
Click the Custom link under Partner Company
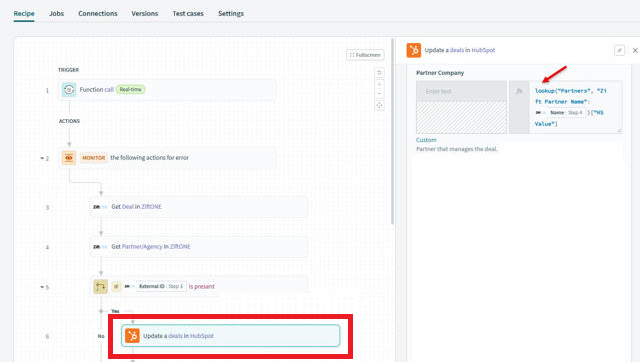tap(426, 140)
